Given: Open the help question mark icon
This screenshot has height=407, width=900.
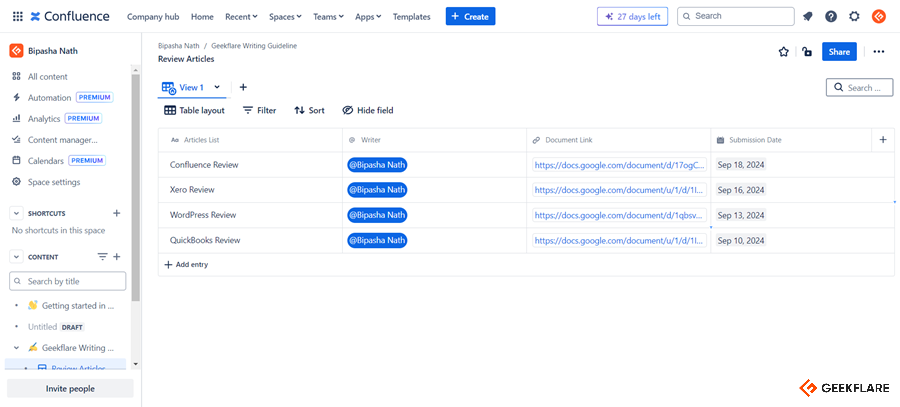Looking at the screenshot, I should coord(831,17).
